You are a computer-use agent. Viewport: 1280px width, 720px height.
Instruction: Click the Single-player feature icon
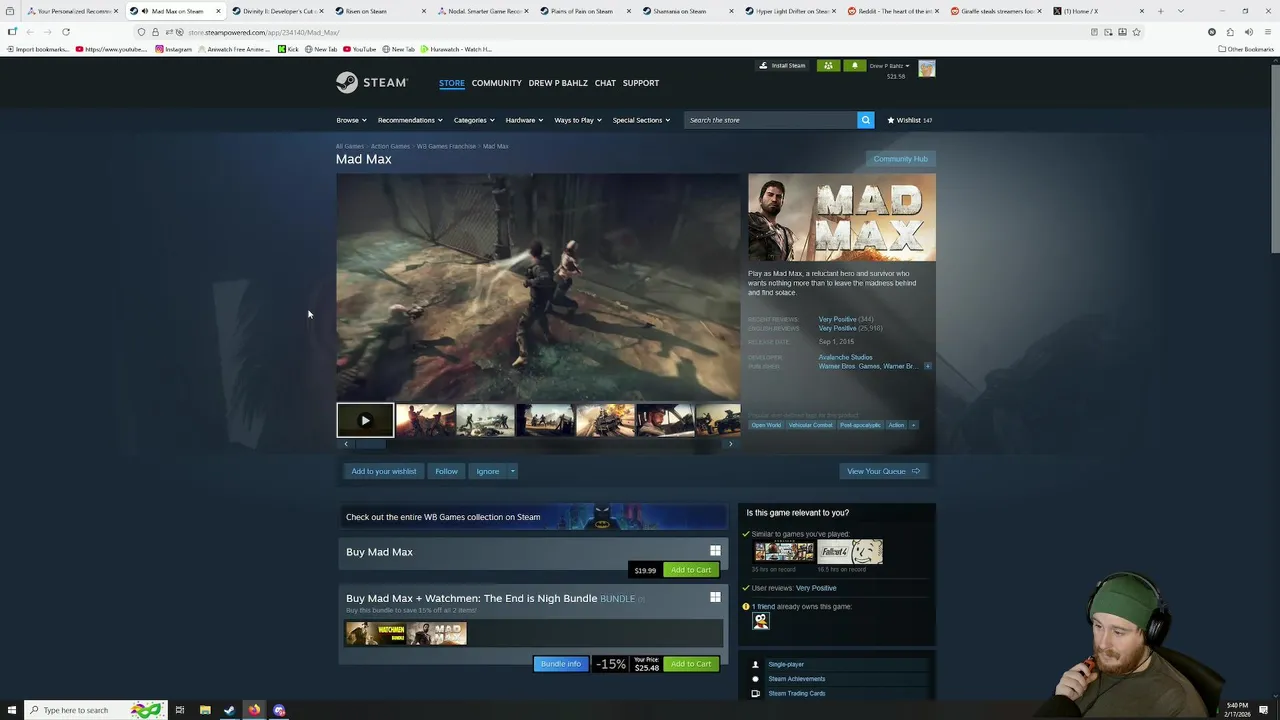click(x=755, y=664)
